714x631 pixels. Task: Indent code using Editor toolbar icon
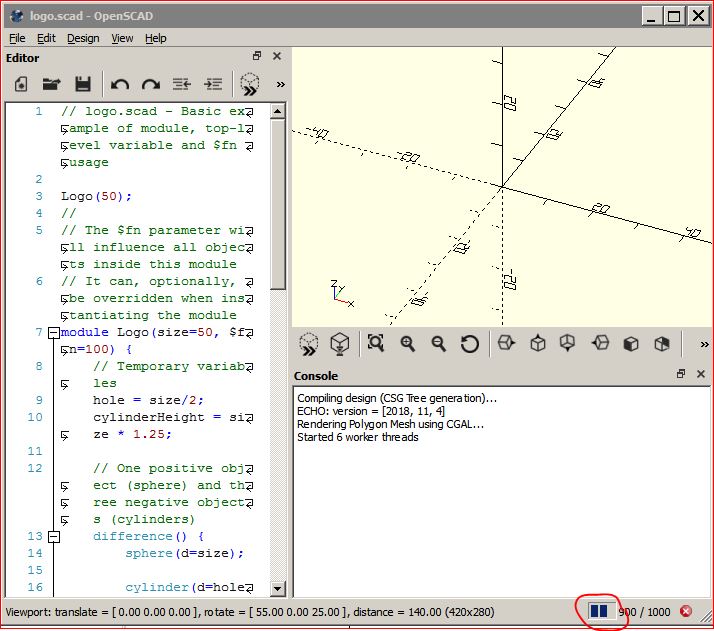click(212, 85)
